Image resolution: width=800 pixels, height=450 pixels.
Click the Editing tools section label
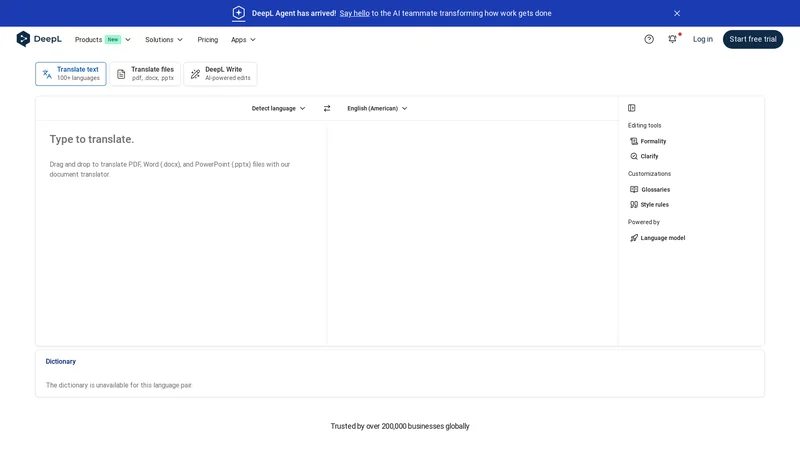644,126
